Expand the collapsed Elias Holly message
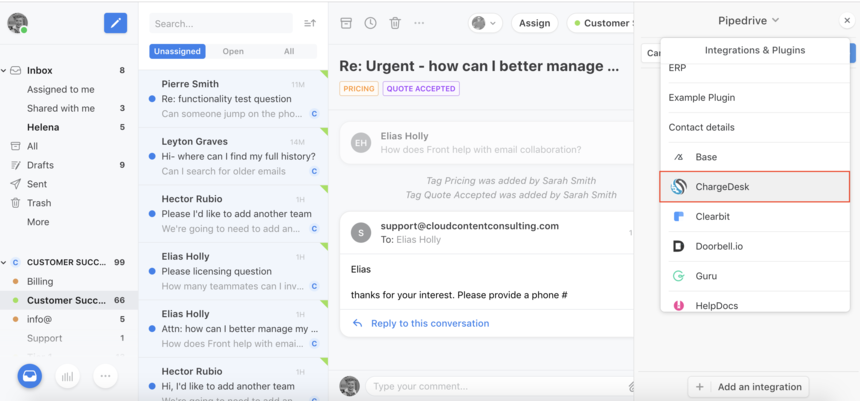 486,143
